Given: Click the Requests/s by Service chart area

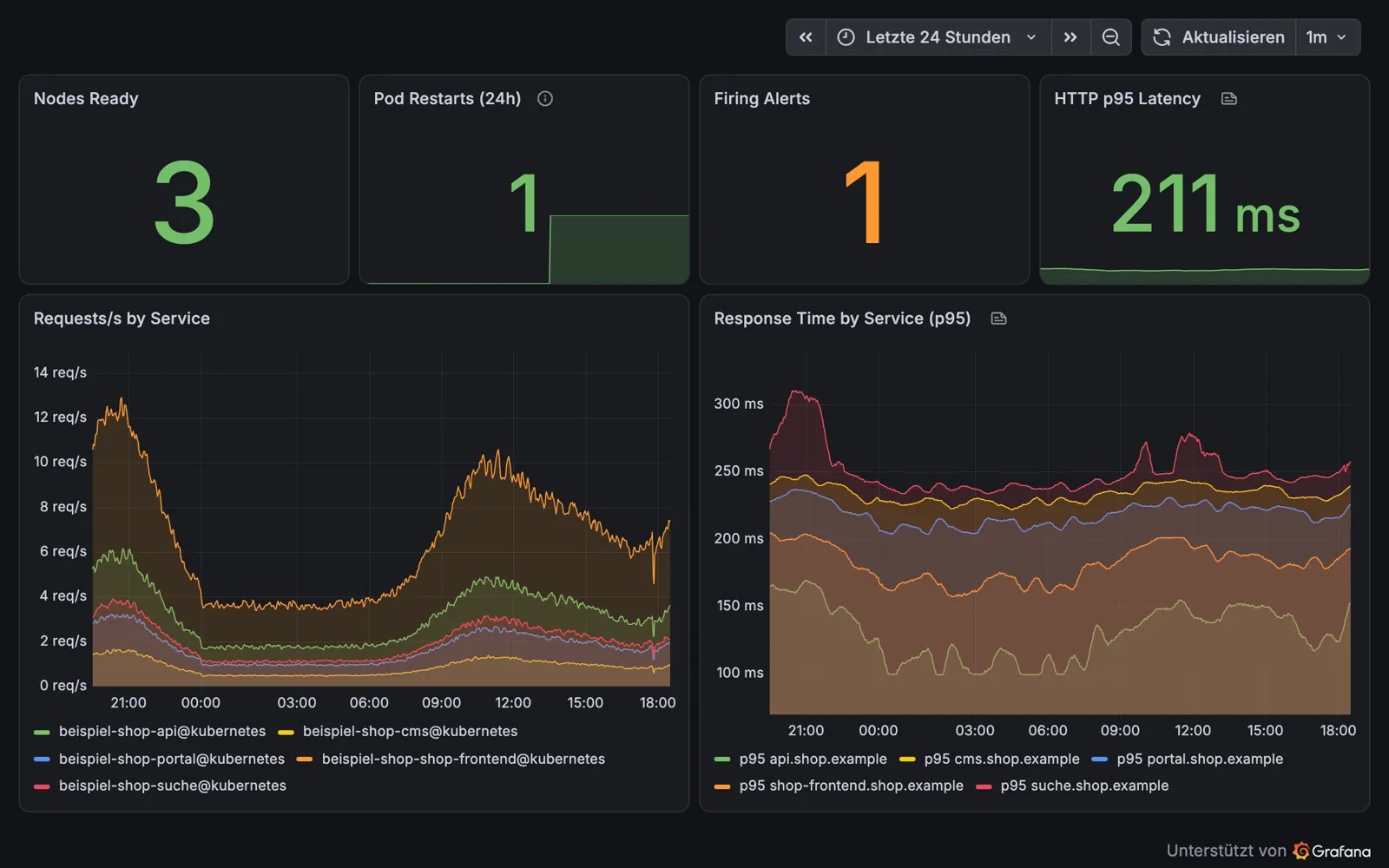Looking at the screenshot, I should 381,519.
